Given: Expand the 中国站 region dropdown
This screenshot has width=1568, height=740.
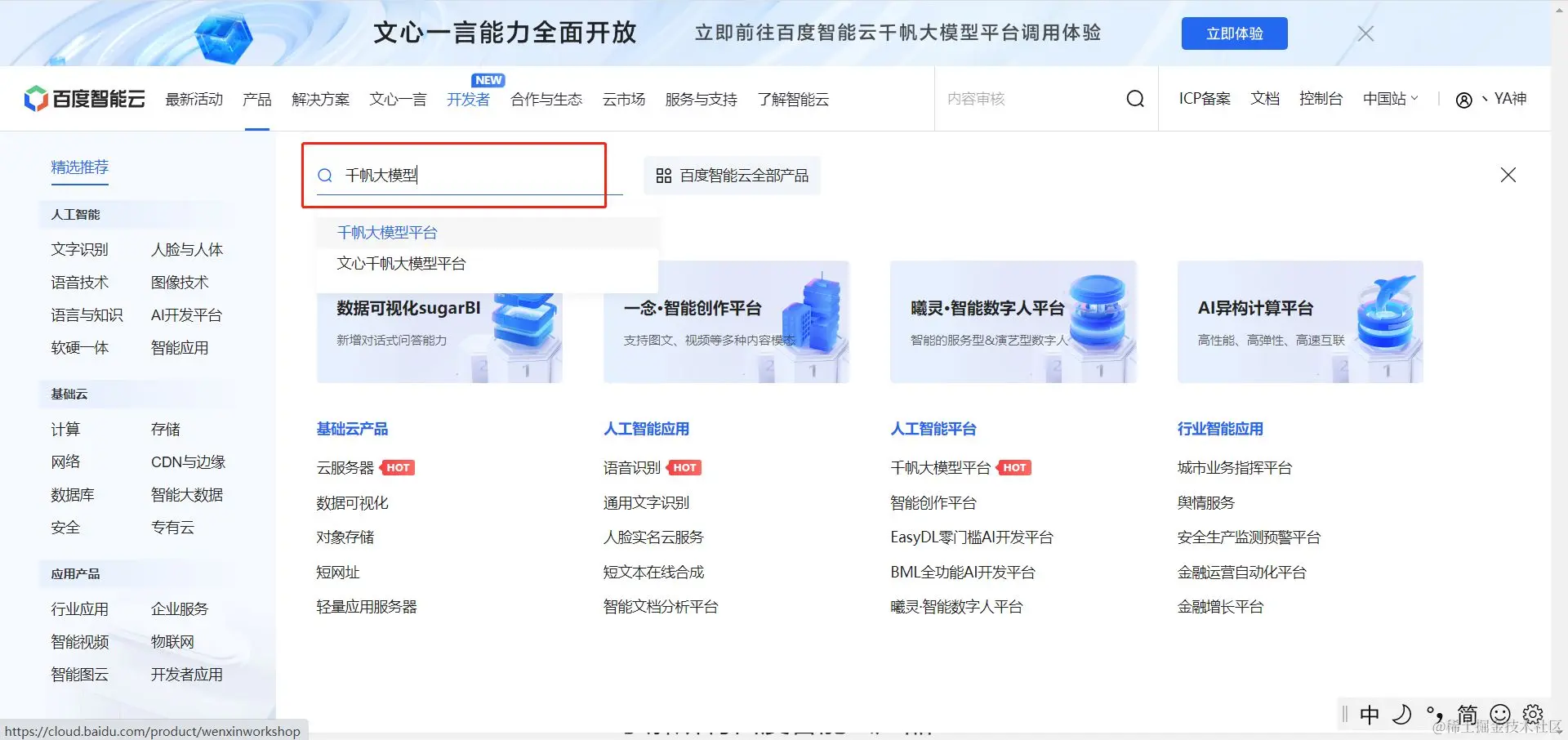Looking at the screenshot, I should tap(1391, 99).
